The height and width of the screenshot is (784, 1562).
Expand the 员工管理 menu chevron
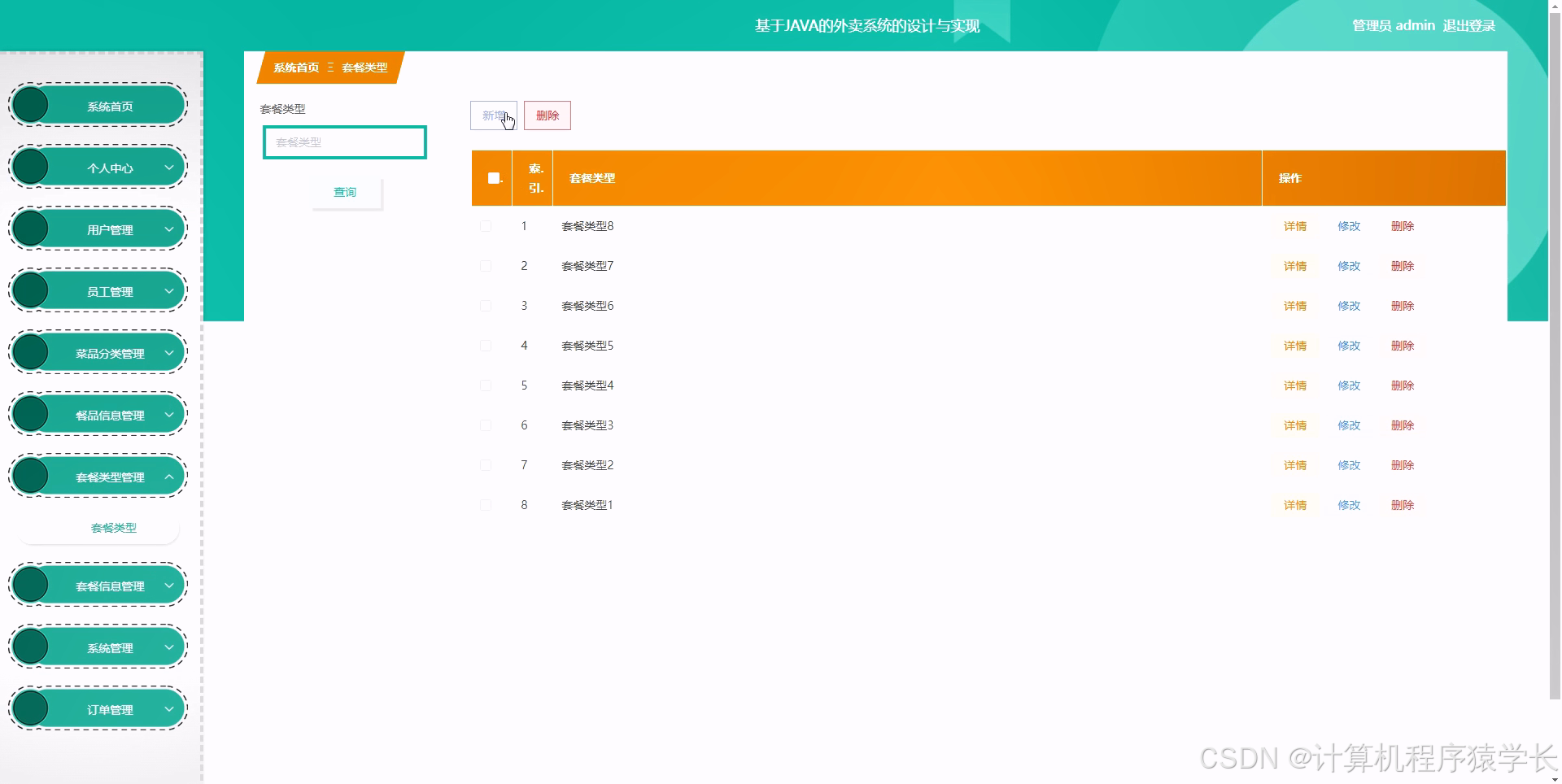click(x=169, y=291)
